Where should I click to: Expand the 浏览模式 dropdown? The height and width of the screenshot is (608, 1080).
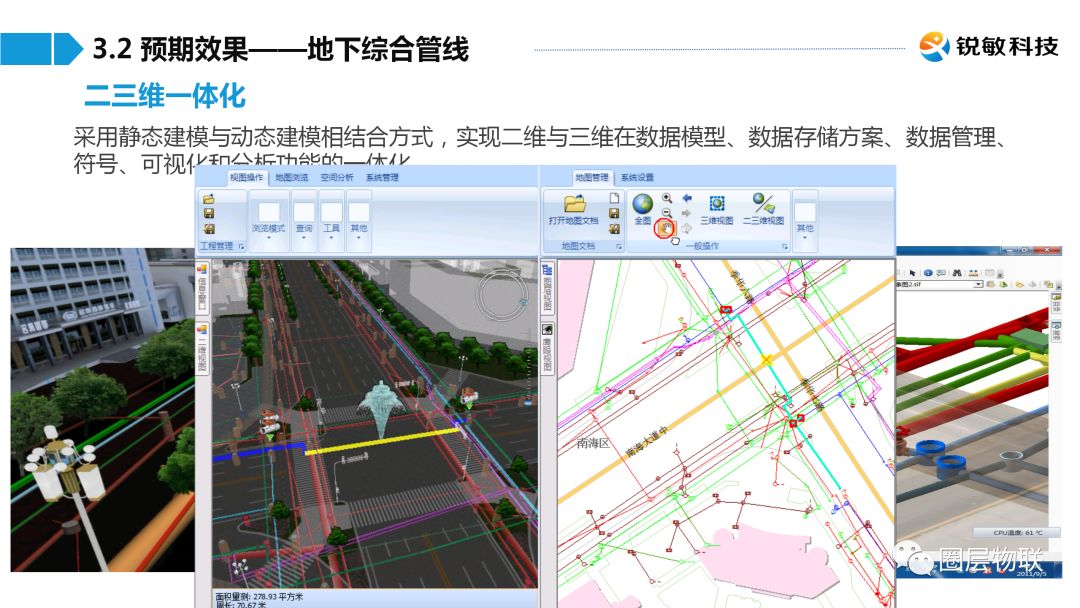tap(268, 220)
